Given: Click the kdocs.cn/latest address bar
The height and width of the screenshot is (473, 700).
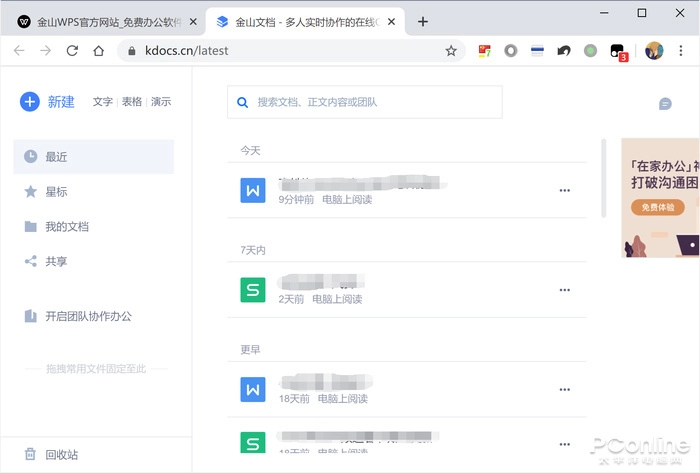Looking at the screenshot, I should coord(291,50).
